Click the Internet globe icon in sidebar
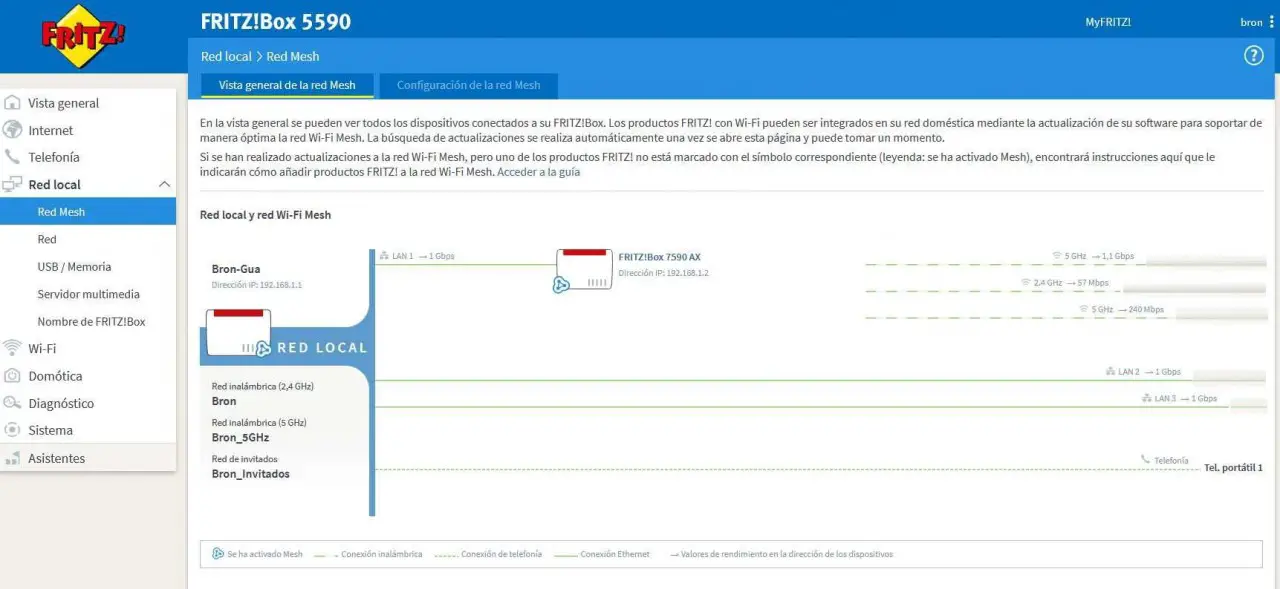 pyautogui.click(x=13, y=130)
